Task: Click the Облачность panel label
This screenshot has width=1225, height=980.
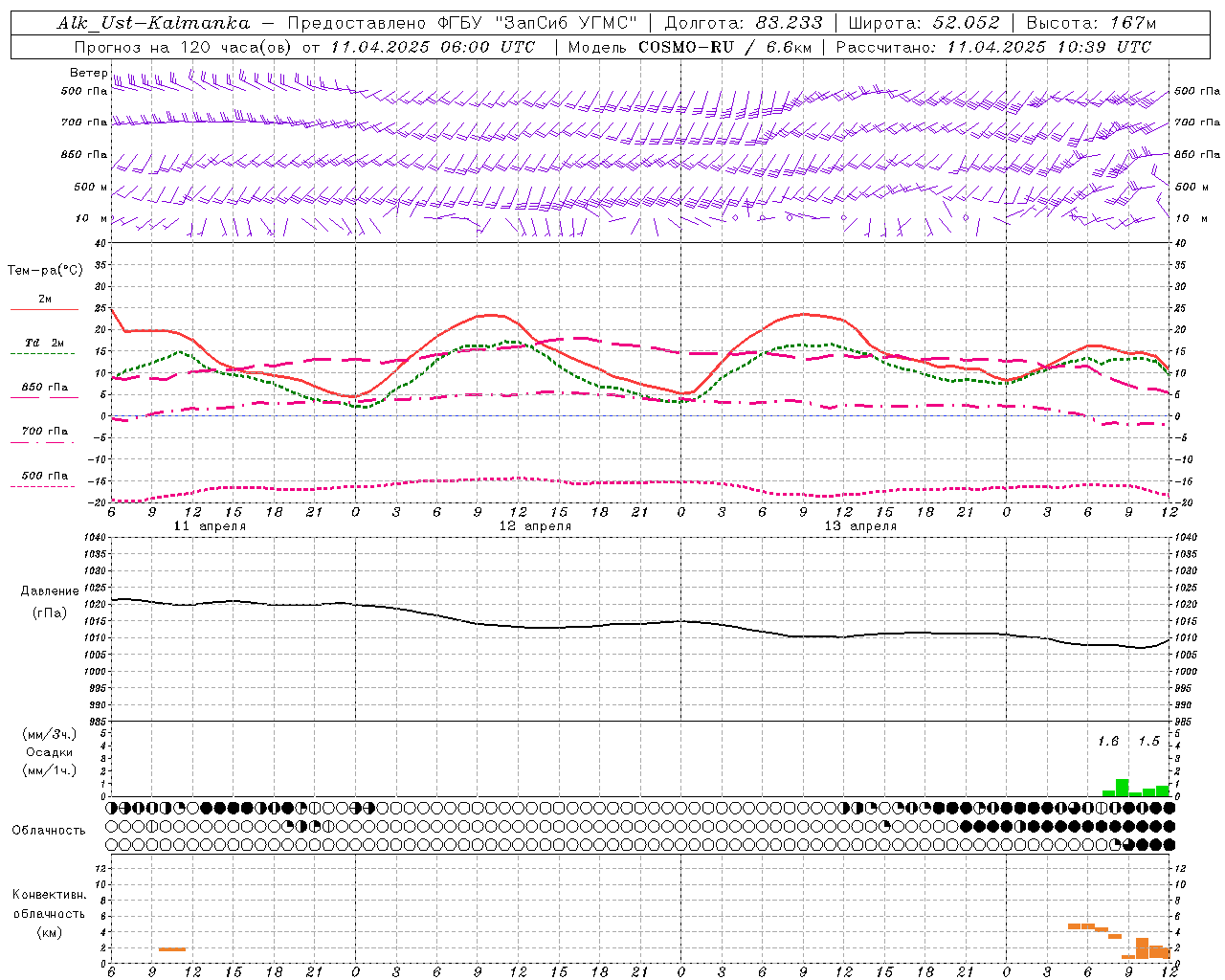Action: pyautogui.click(x=49, y=831)
